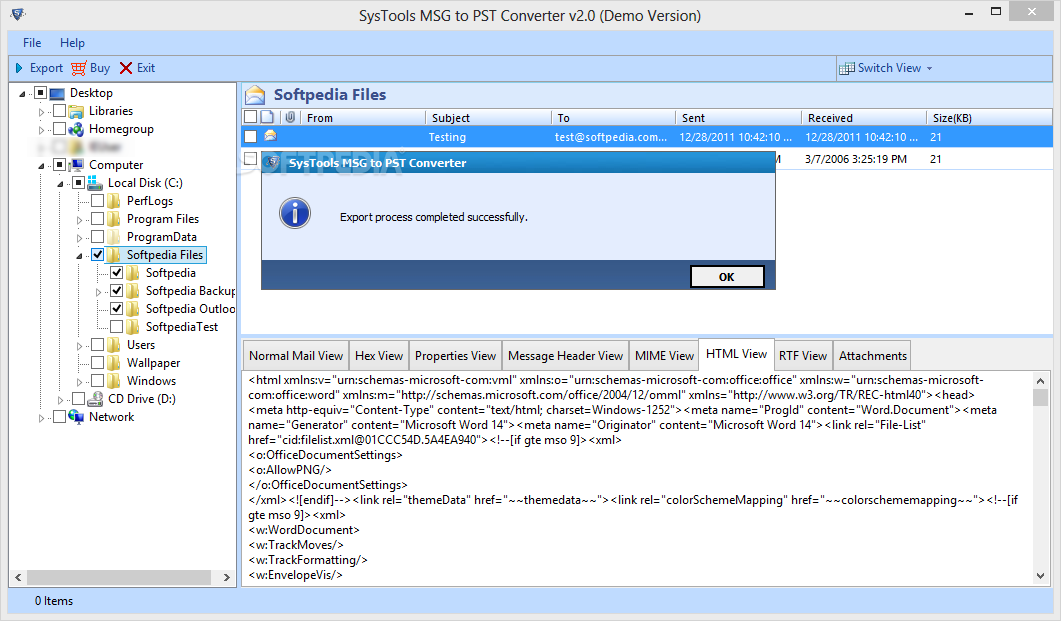This screenshot has height=621, width=1061.
Task: Click the Network icon in tree
Action: coord(76,417)
